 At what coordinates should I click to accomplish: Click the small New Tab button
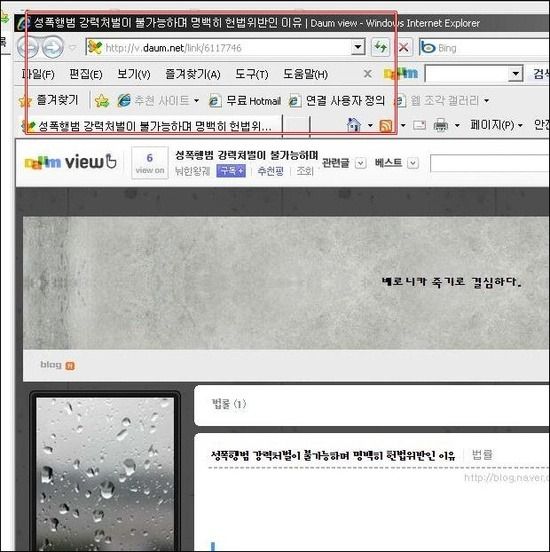pyautogui.click(x=296, y=125)
